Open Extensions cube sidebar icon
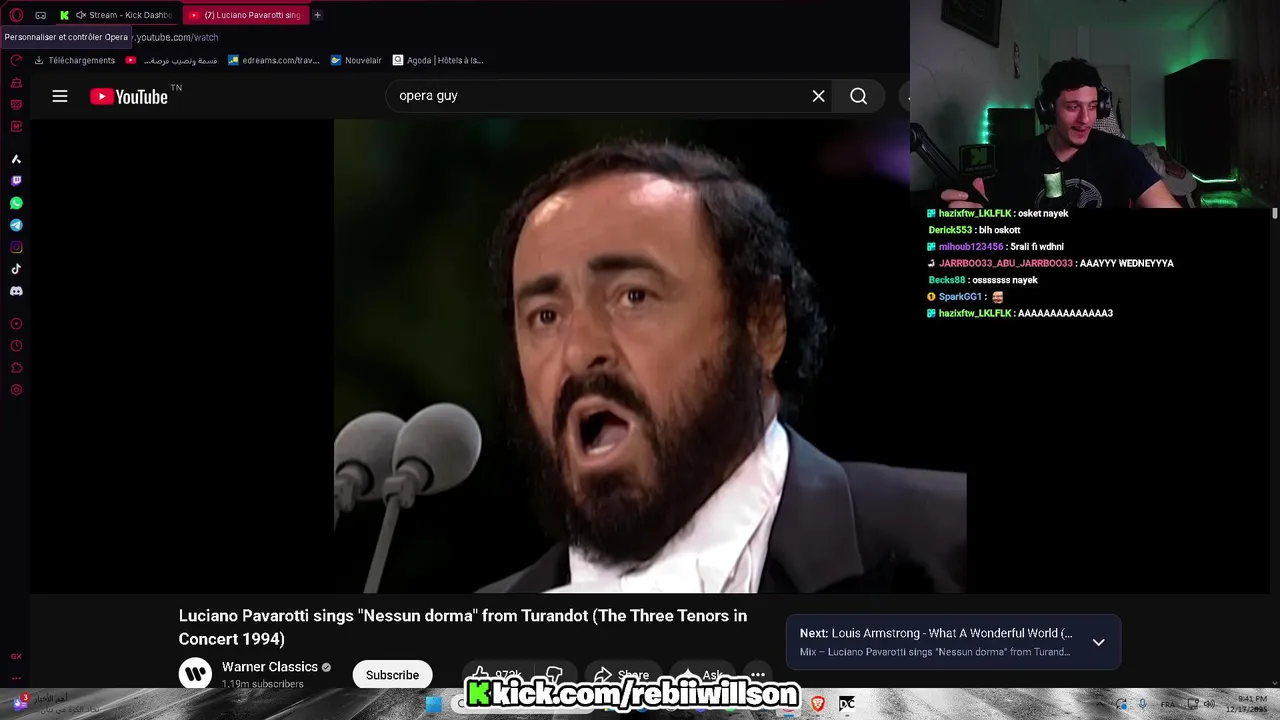 [16, 368]
